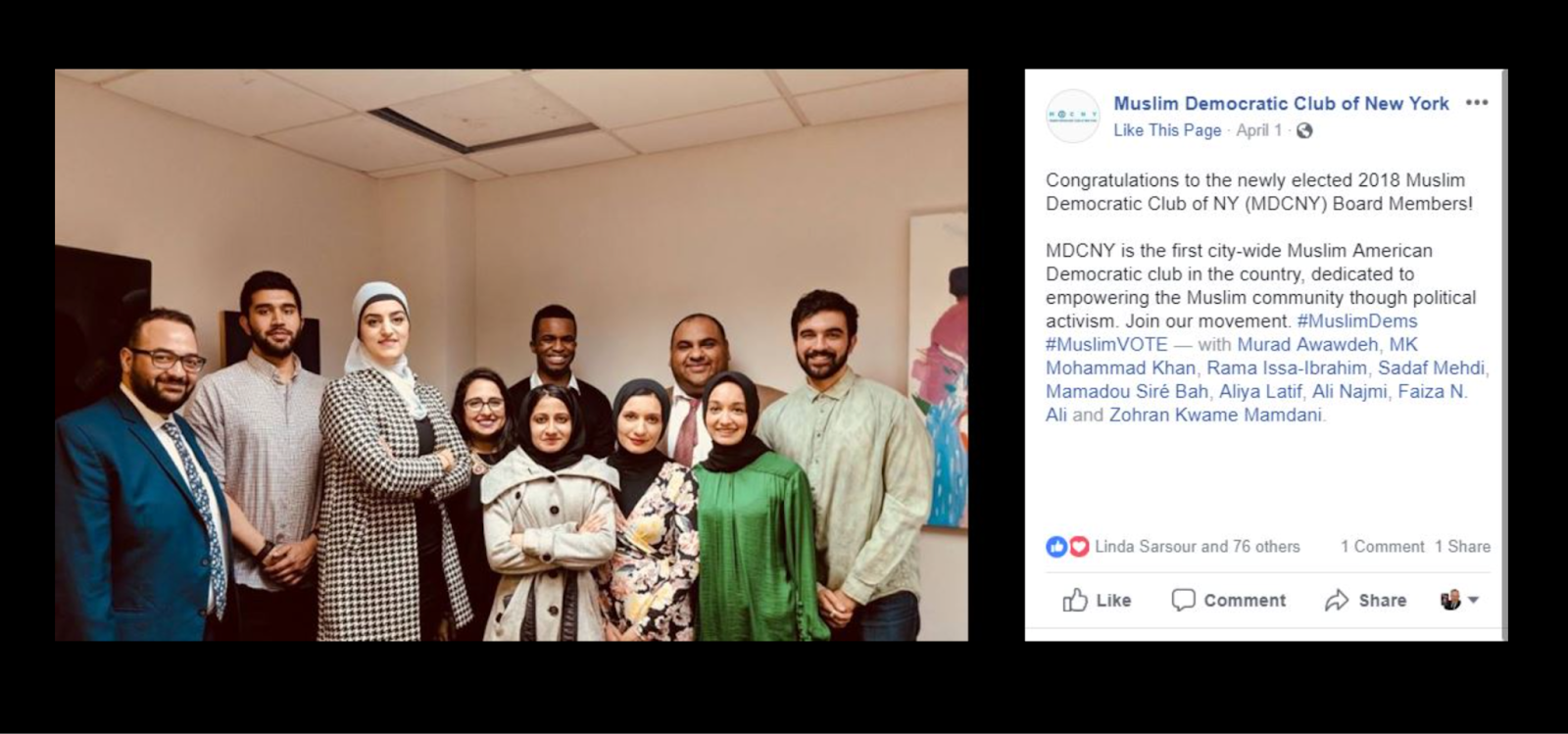Viewport: 1568px width, 734px height.
Task: Click the Comment speech-bubble button
Action: pyautogui.click(x=1229, y=600)
